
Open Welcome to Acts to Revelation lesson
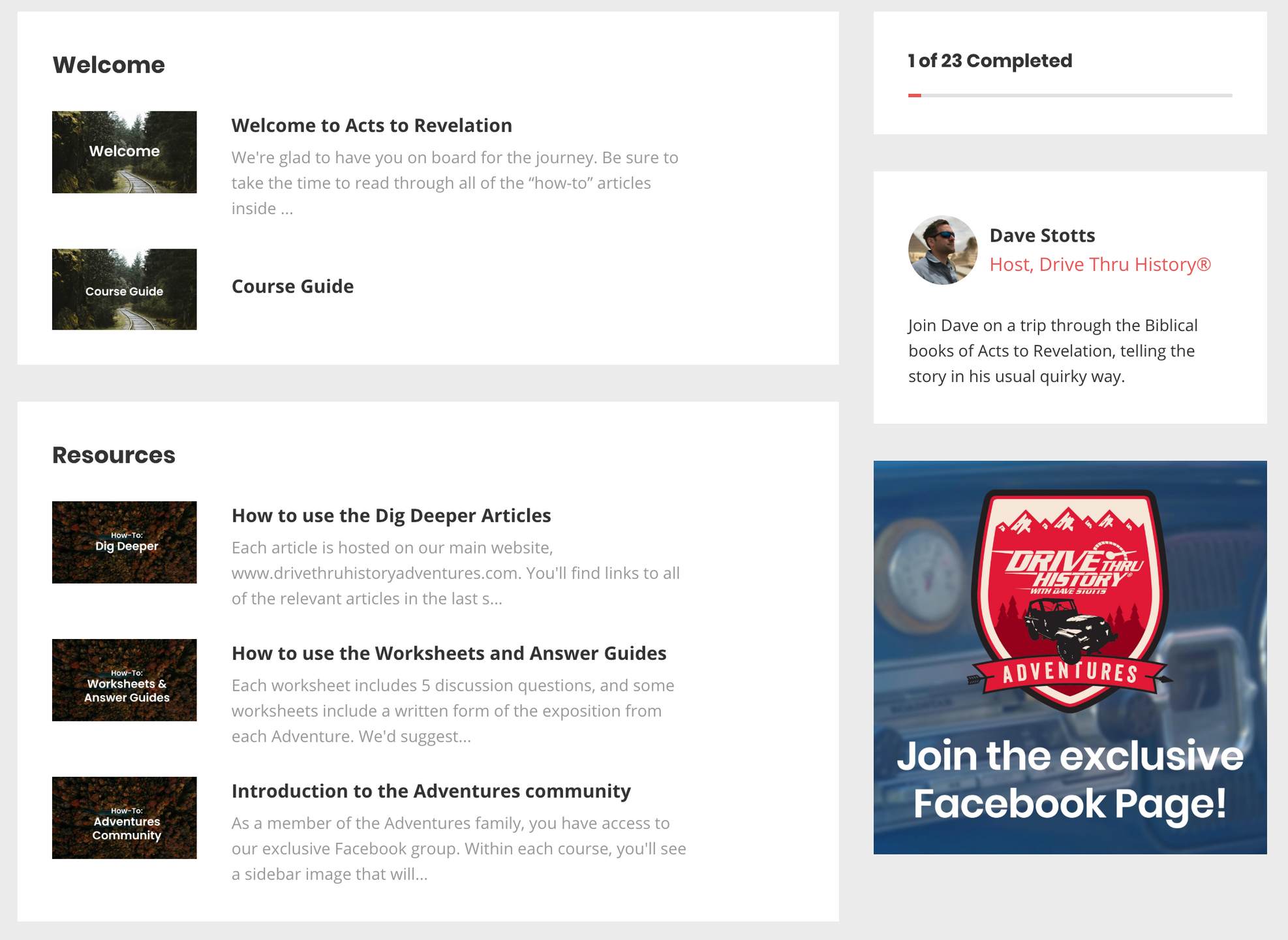point(371,125)
